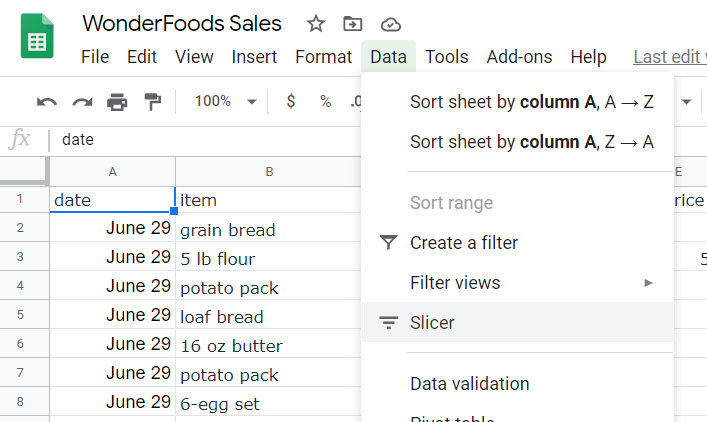
Task: Click the move to folder icon
Action: [x=353, y=24]
